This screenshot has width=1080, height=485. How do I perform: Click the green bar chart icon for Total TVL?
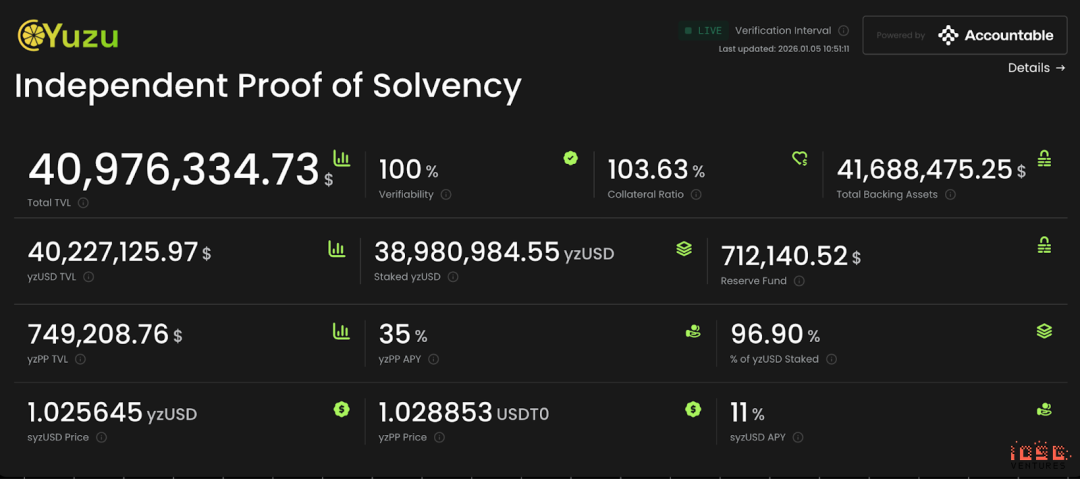point(341,158)
